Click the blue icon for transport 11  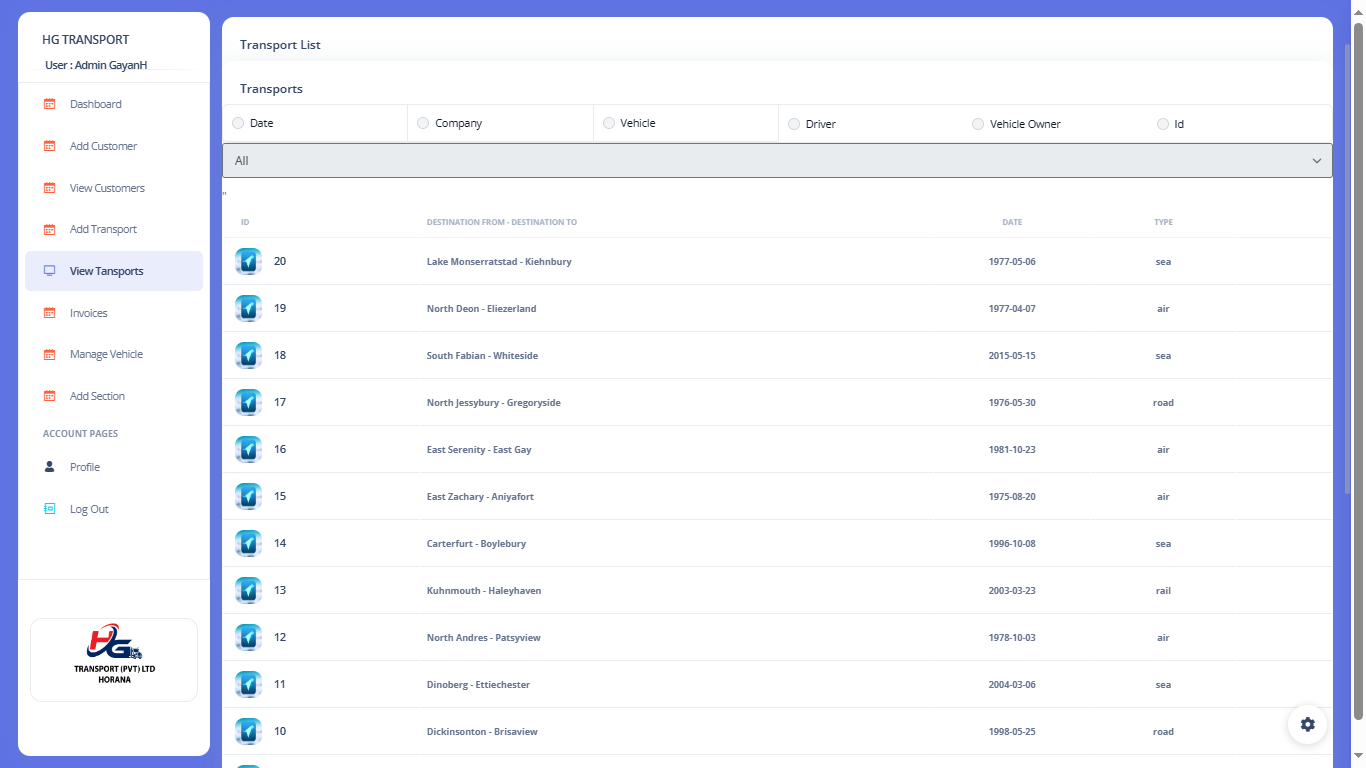click(x=248, y=685)
